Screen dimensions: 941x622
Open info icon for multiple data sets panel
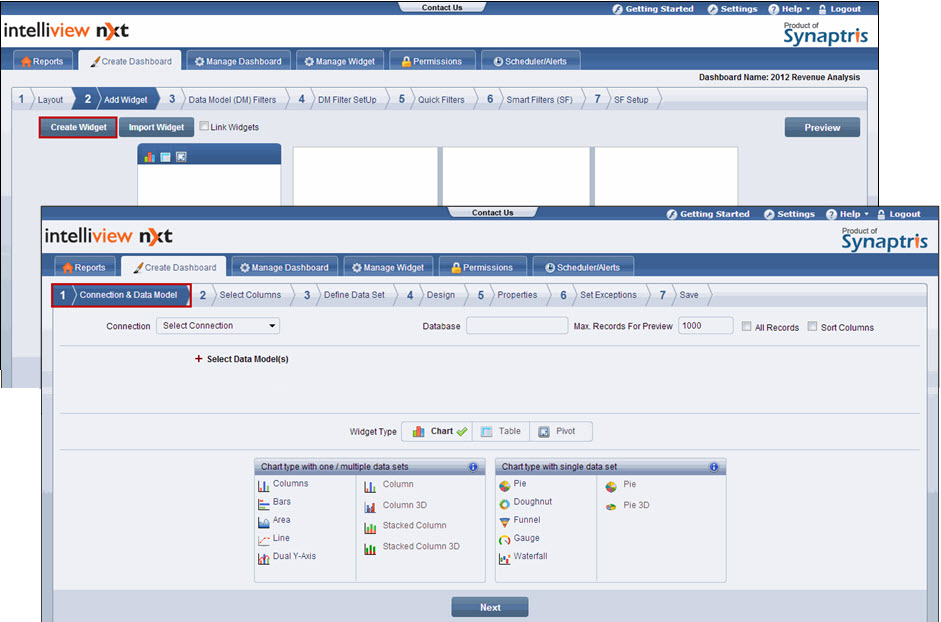pos(473,467)
